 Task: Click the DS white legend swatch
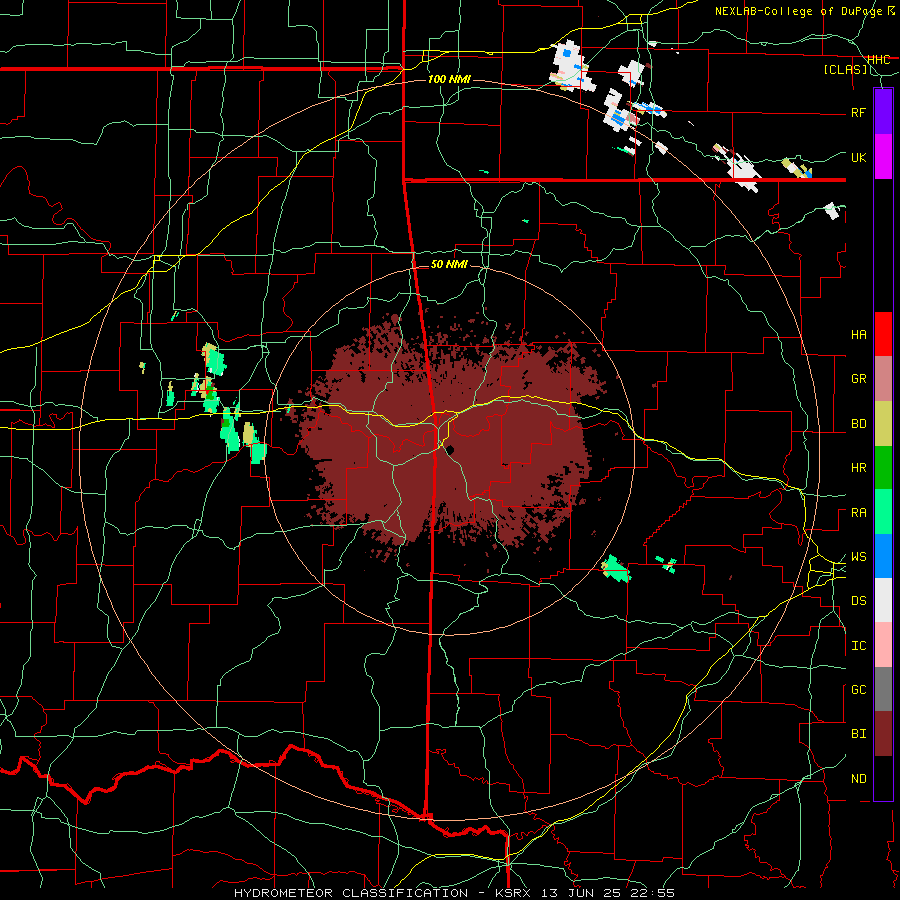coord(883,600)
